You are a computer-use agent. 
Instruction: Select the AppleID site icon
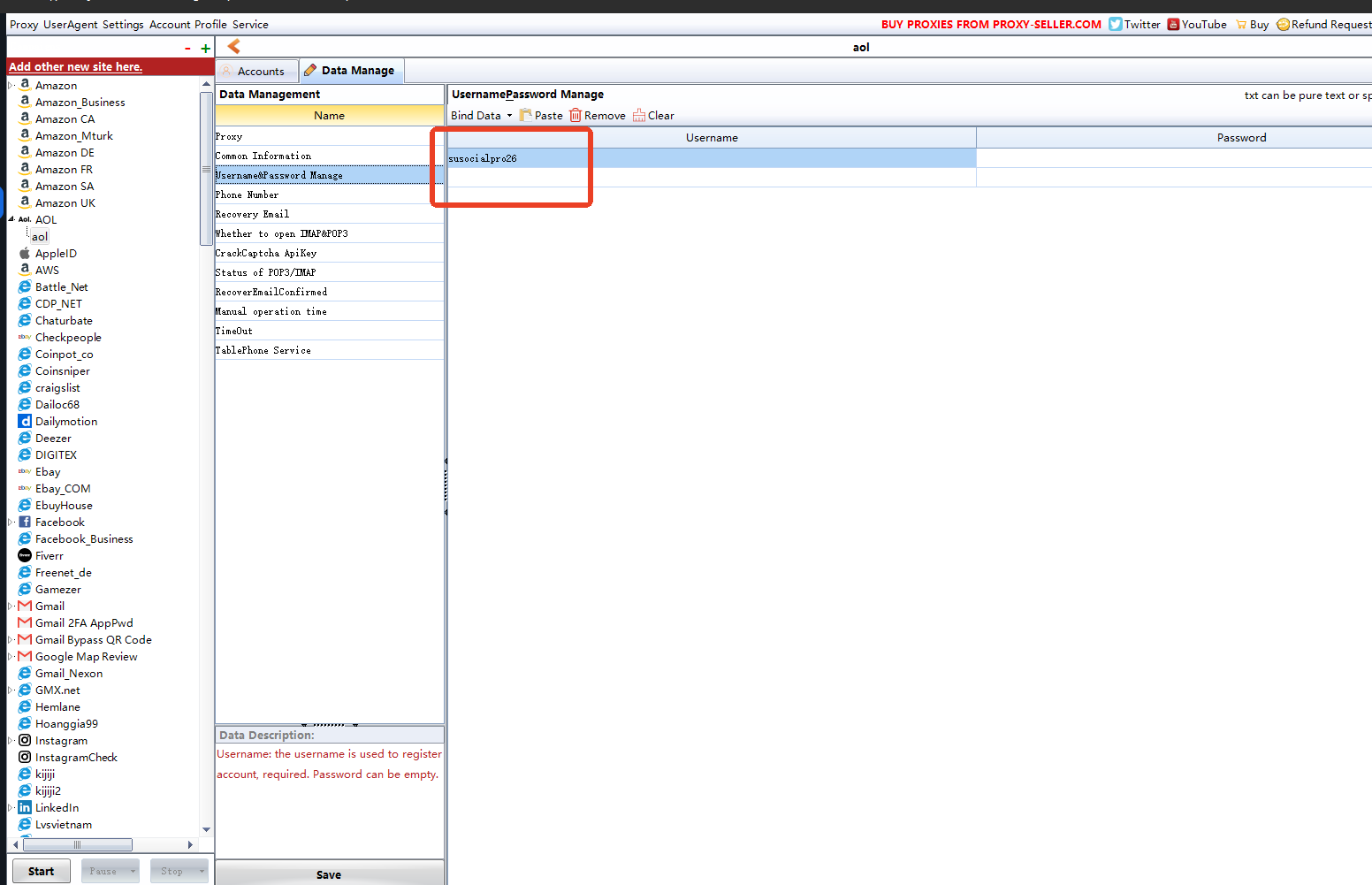coord(25,253)
